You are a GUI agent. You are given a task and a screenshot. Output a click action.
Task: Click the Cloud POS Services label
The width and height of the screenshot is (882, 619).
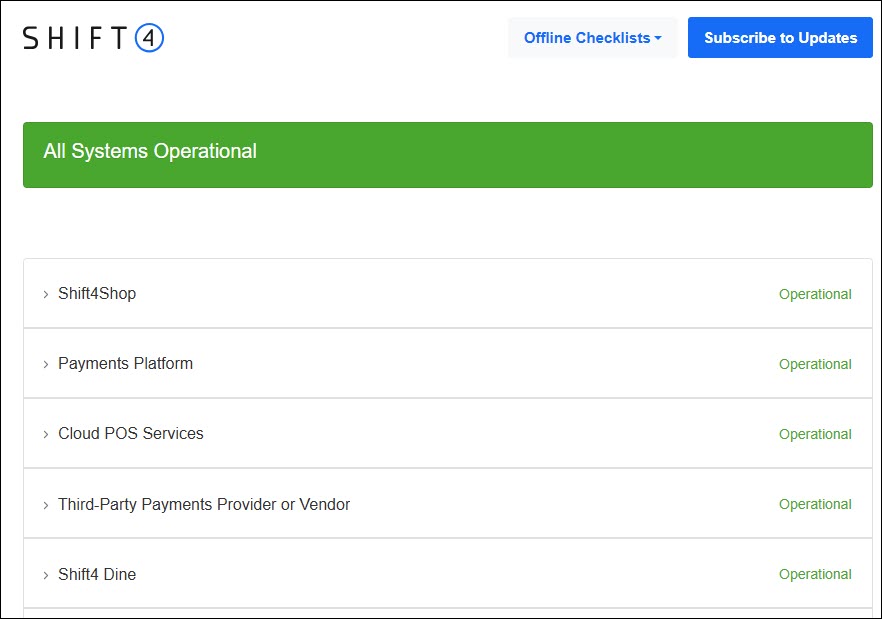pyautogui.click(x=131, y=433)
